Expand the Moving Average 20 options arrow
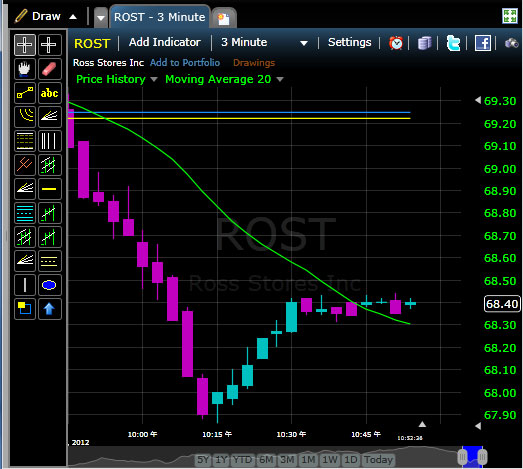 click(x=280, y=79)
